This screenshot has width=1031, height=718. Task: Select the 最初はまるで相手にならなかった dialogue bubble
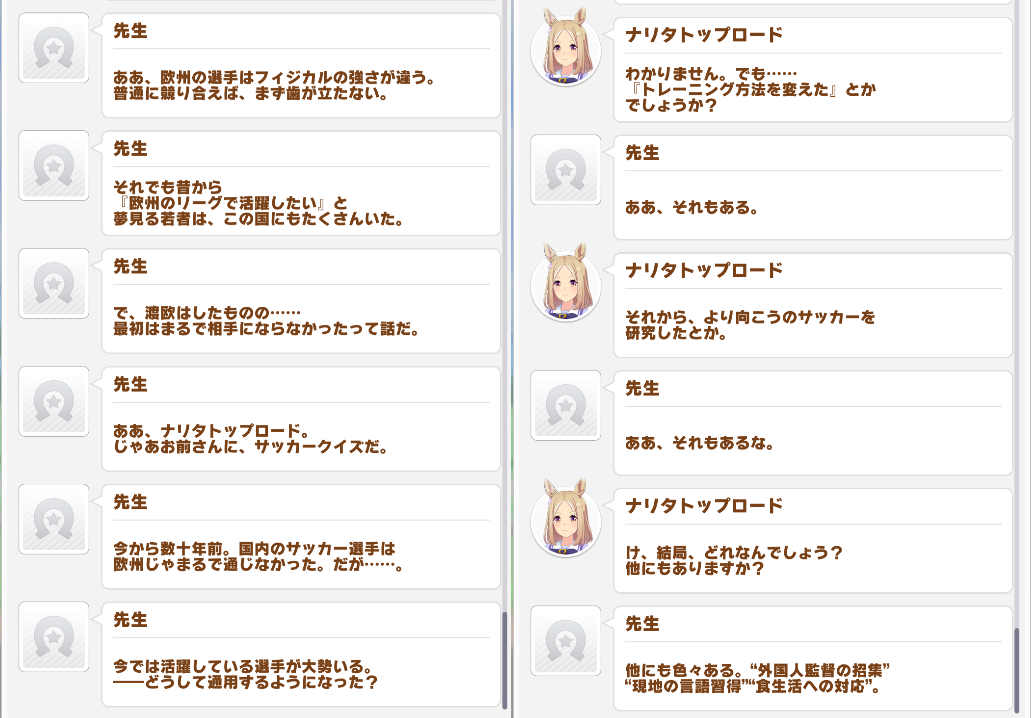coord(301,301)
